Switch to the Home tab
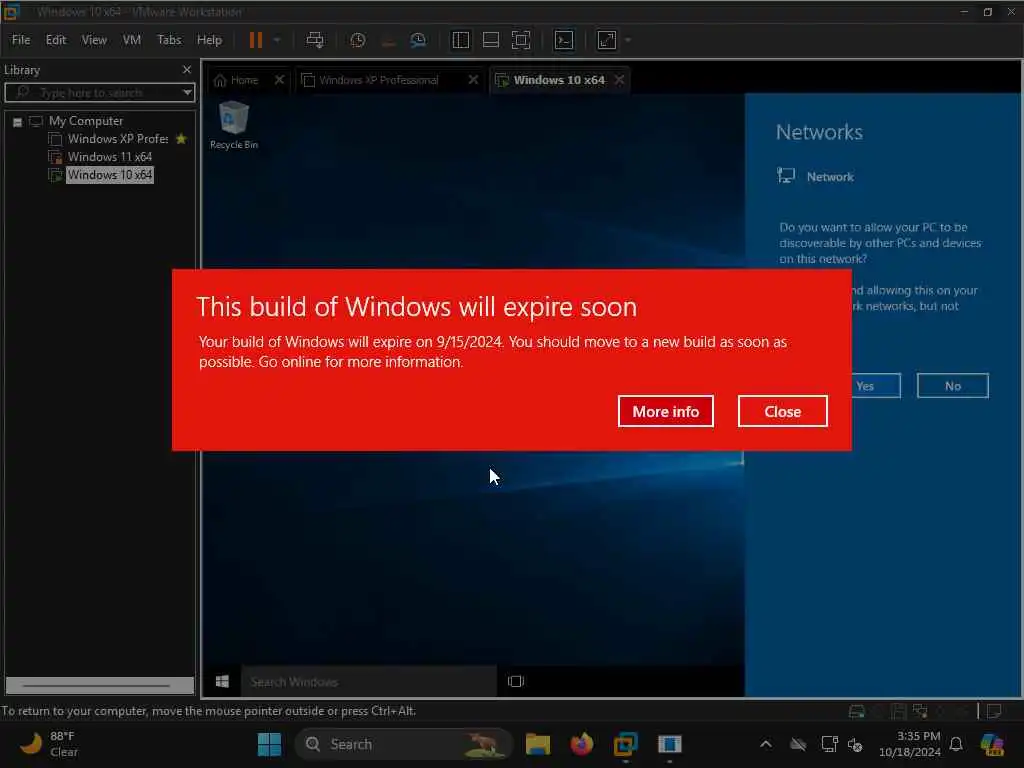Viewport: 1024px width, 768px height. pyautogui.click(x=236, y=80)
